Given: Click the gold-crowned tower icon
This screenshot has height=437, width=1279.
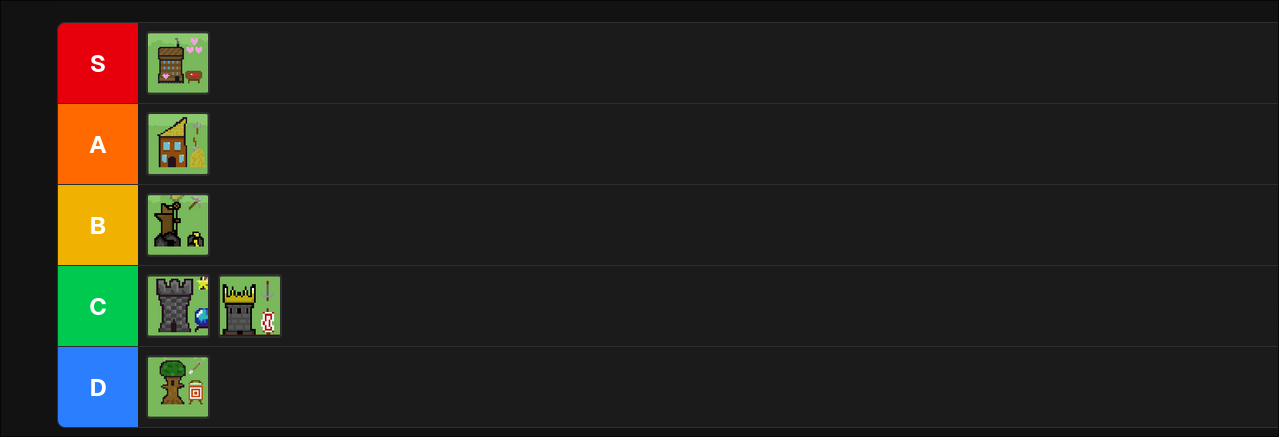Looking at the screenshot, I should (x=250, y=306).
